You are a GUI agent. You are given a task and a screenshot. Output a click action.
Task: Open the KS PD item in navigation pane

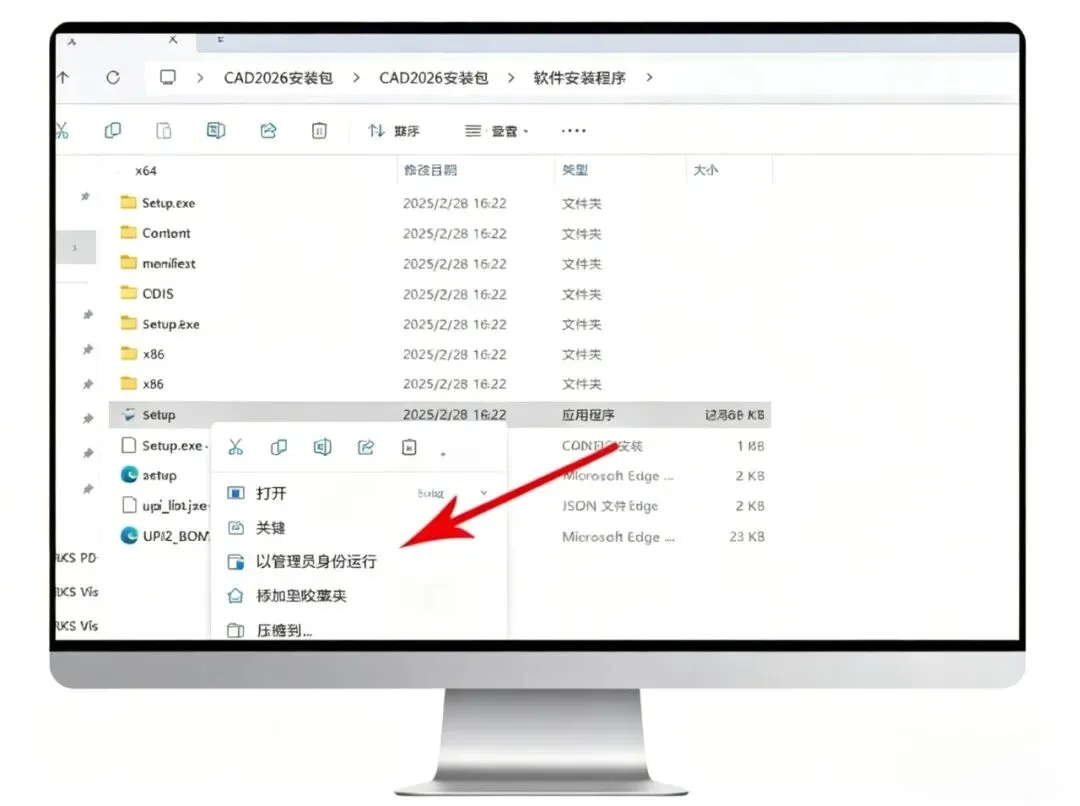[x=77, y=557]
